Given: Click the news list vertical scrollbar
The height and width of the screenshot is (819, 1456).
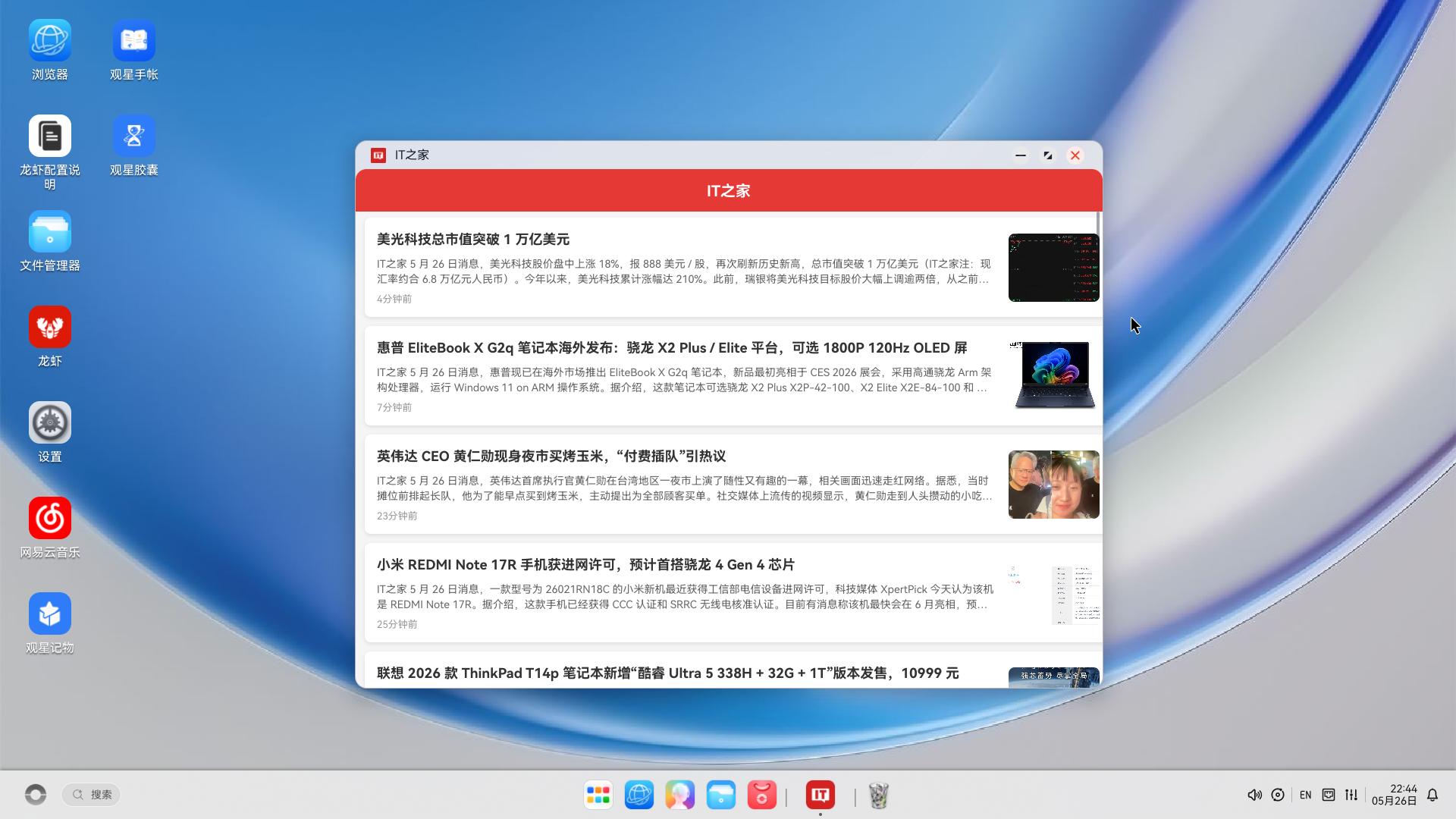Looking at the screenshot, I should (x=1097, y=224).
